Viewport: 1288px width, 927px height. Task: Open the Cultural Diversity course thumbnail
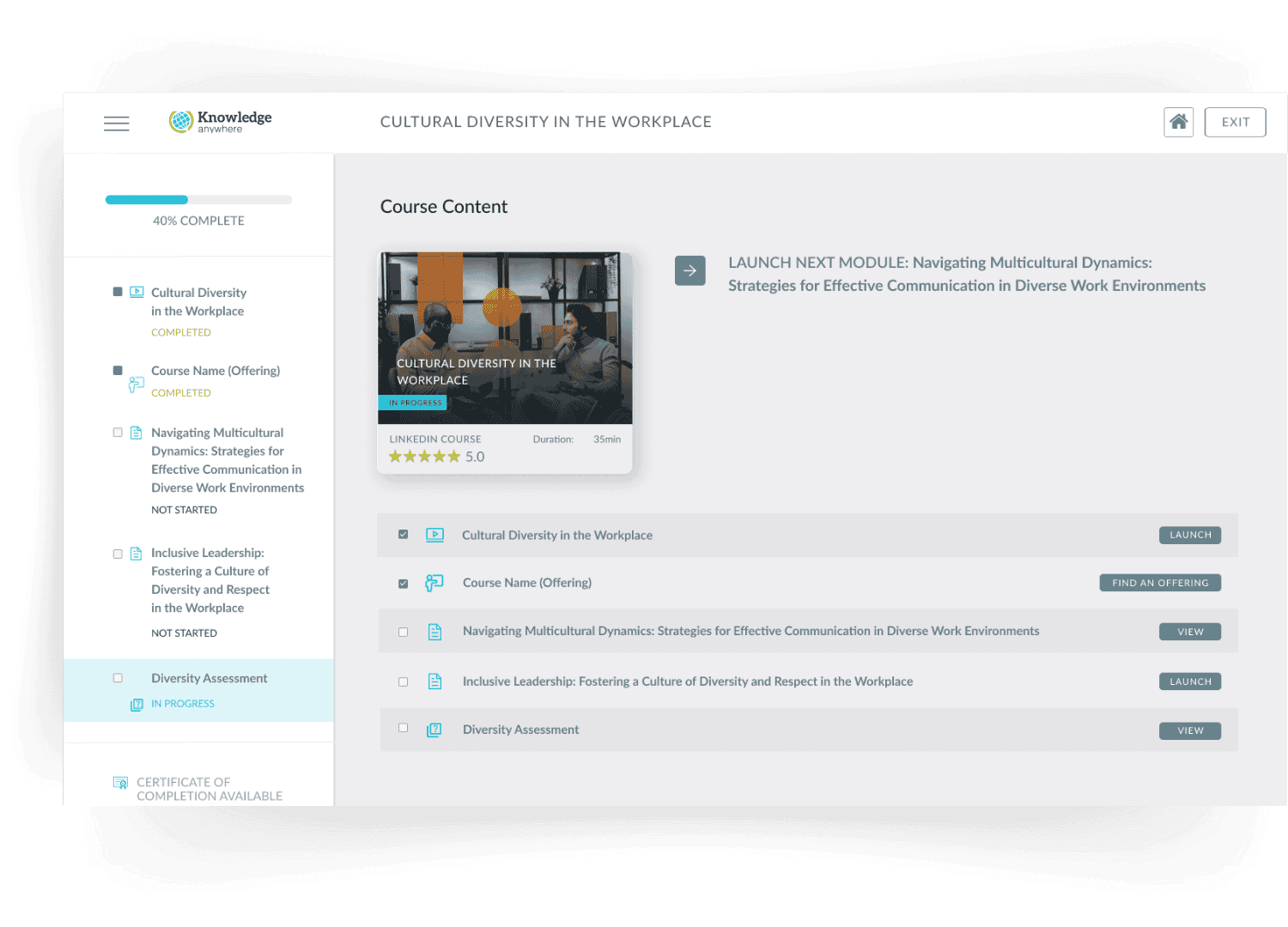[504, 337]
